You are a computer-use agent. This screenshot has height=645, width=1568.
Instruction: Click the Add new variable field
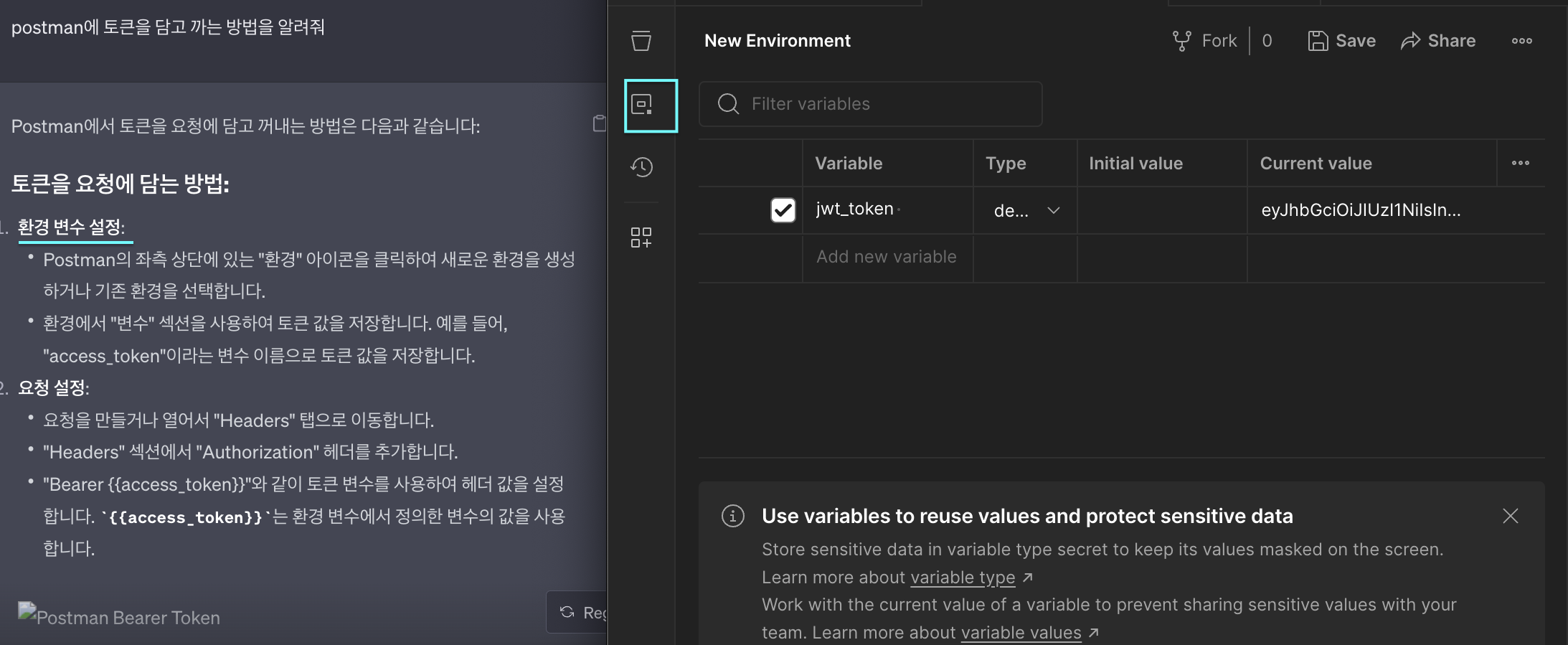[x=887, y=257]
